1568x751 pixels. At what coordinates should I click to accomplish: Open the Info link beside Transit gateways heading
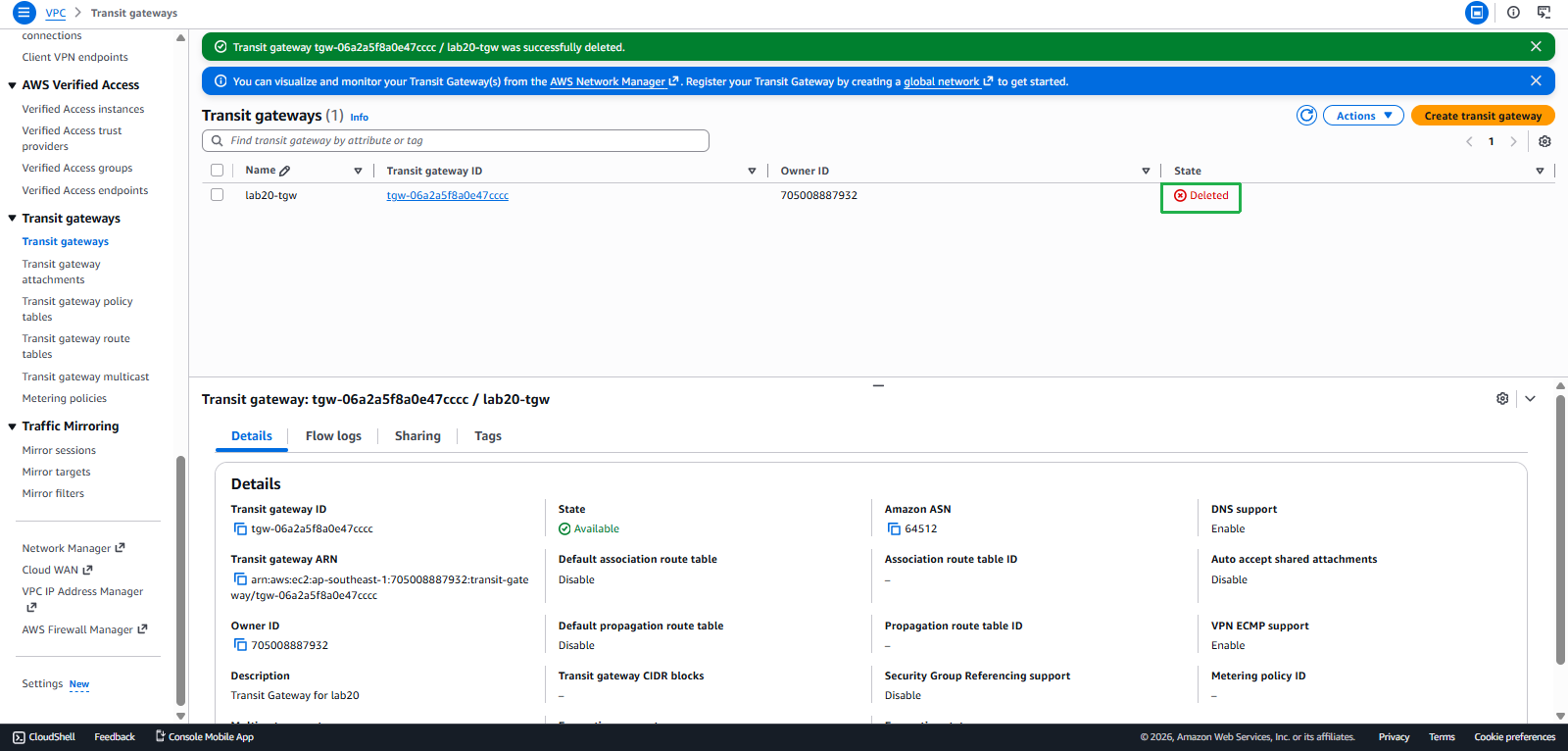click(360, 117)
